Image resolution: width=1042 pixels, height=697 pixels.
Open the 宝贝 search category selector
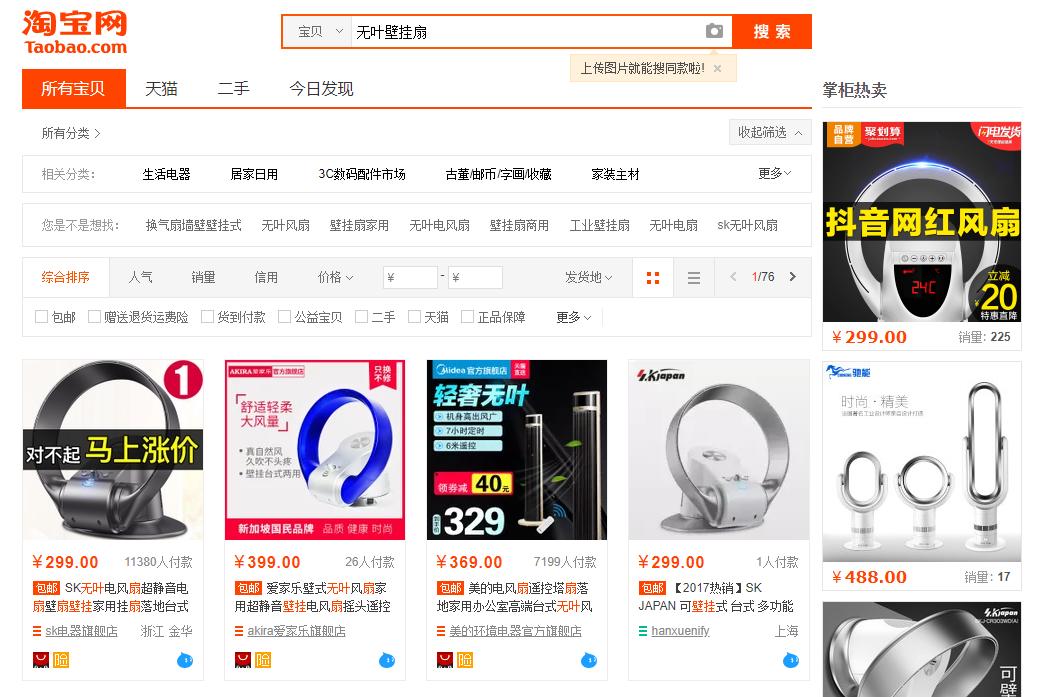[x=315, y=31]
